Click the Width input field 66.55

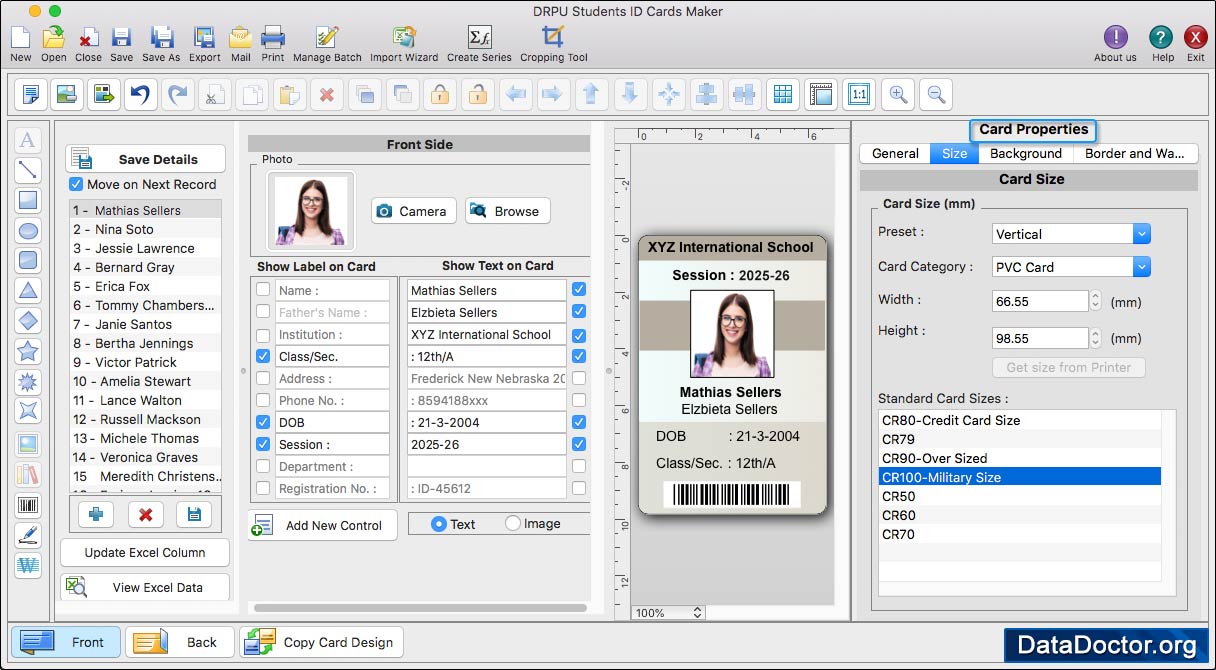pos(1040,300)
